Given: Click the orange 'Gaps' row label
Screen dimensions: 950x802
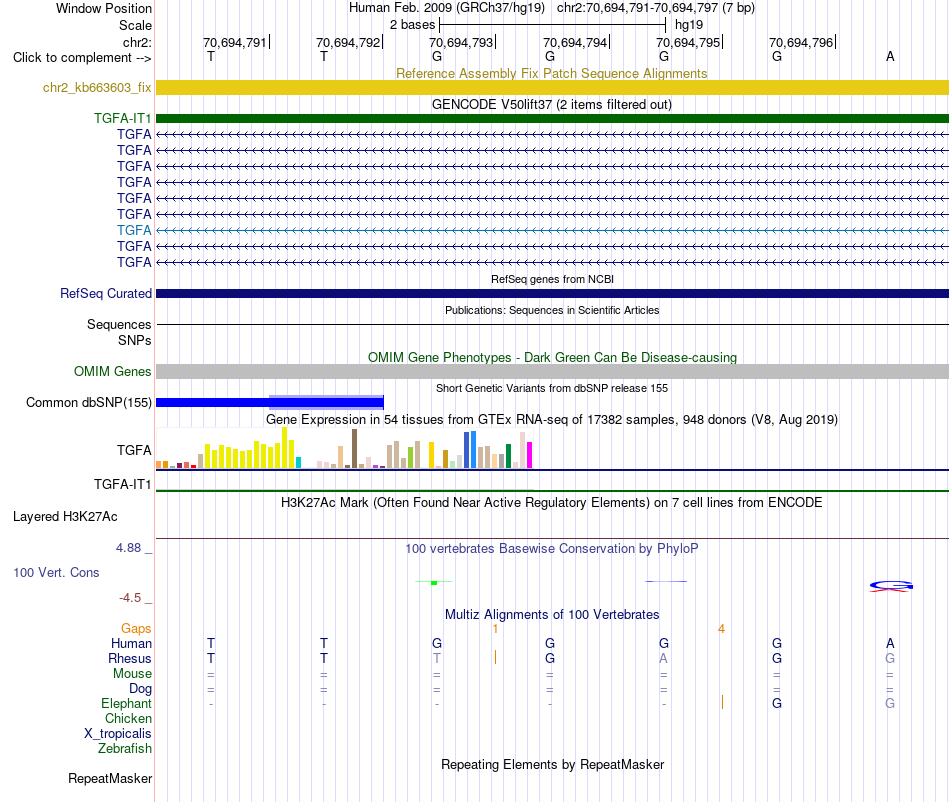Looking at the screenshot, I should 136,628.
